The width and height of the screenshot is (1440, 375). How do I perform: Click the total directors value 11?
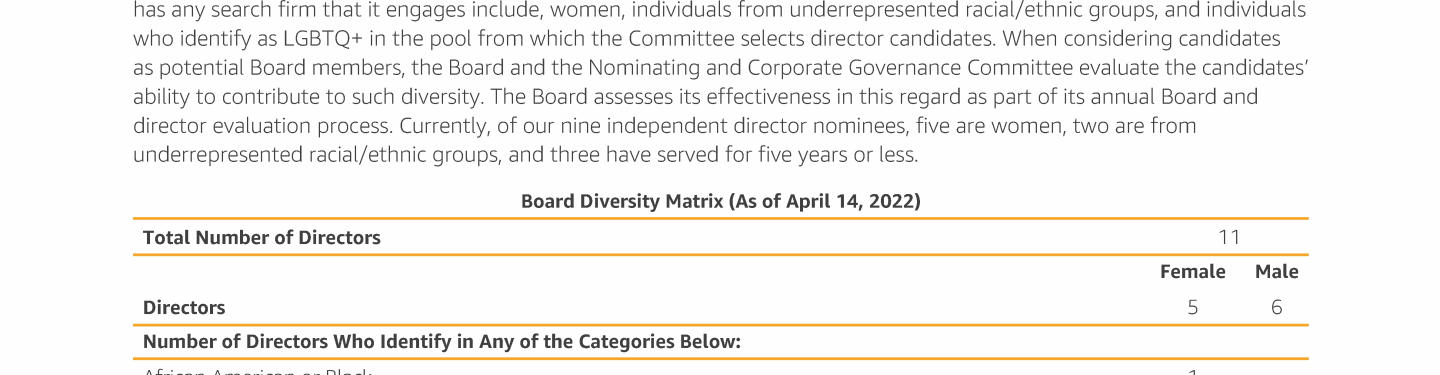tap(1229, 237)
